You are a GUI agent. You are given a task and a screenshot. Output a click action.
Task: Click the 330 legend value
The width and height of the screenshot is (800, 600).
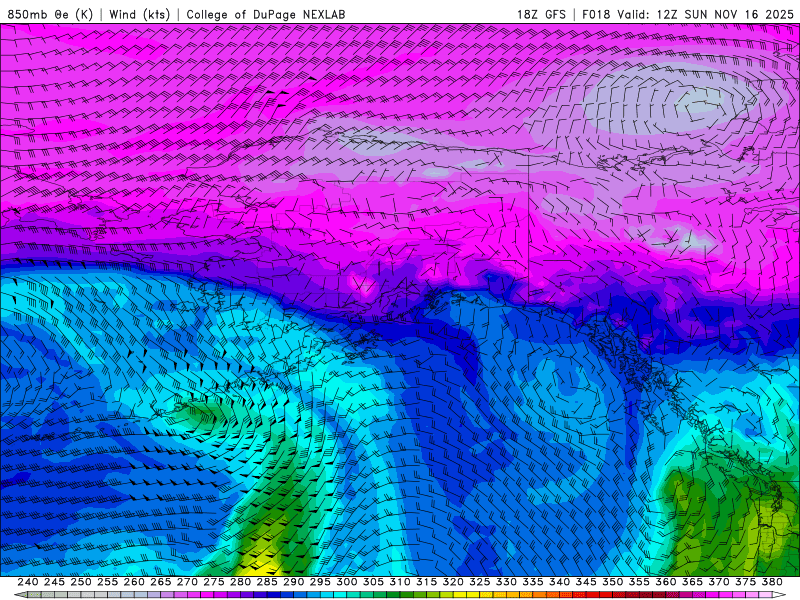tap(506, 582)
